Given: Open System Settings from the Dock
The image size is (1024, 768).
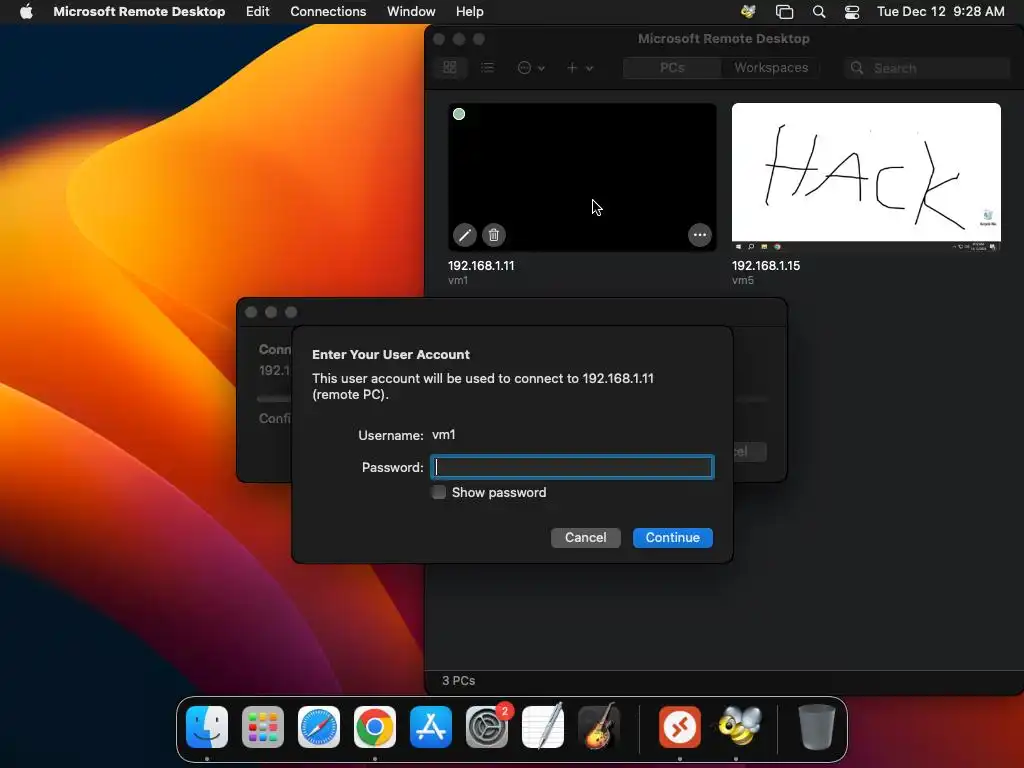Looking at the screenshot, I should pos(487,726).
